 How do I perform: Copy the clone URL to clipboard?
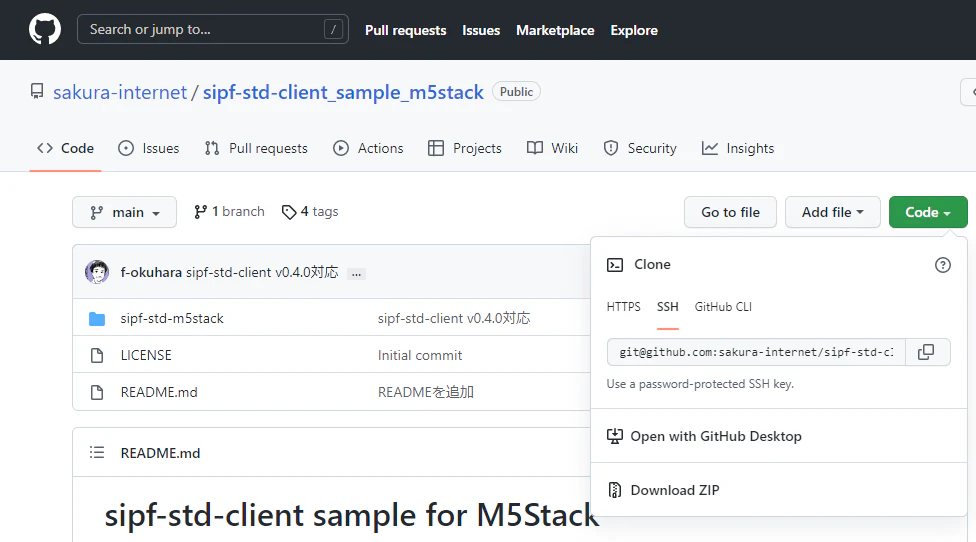pos(927,352)
